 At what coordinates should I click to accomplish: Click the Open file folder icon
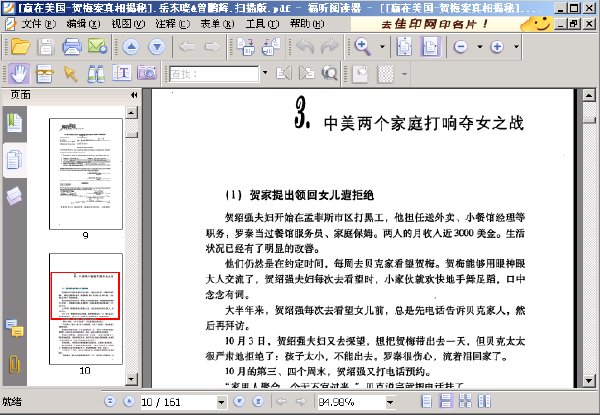(20, 47)
